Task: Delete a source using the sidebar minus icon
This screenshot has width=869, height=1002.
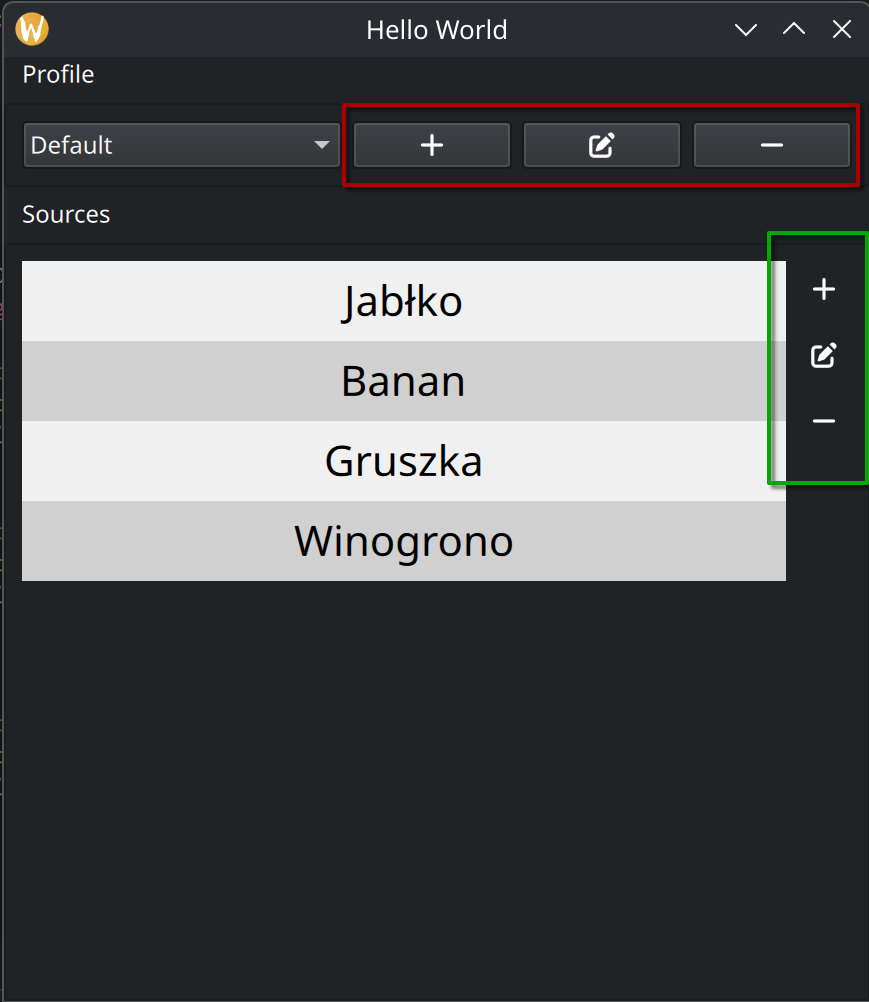Action: click(x=823, y=421)
